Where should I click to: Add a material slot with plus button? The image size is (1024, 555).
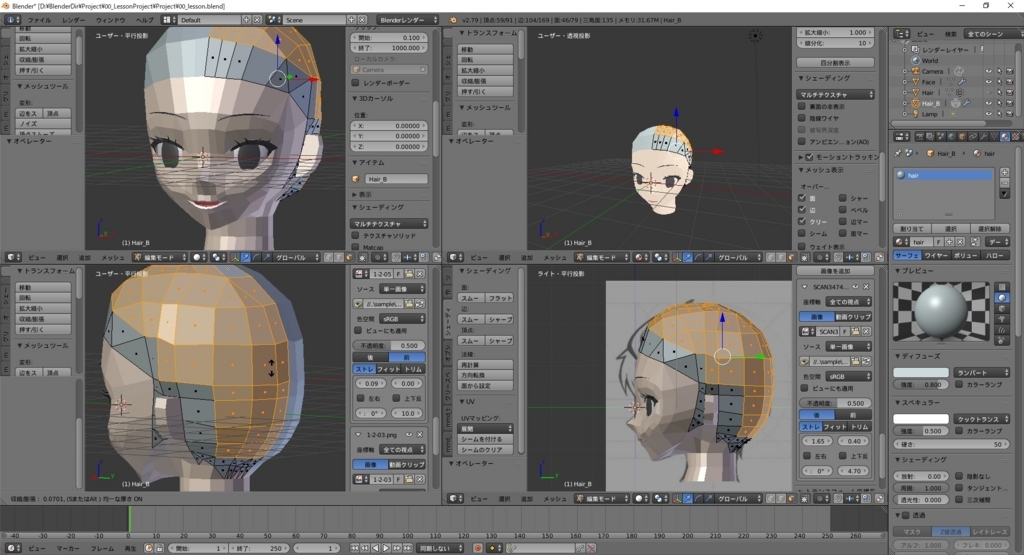[x=1004, y=173]
